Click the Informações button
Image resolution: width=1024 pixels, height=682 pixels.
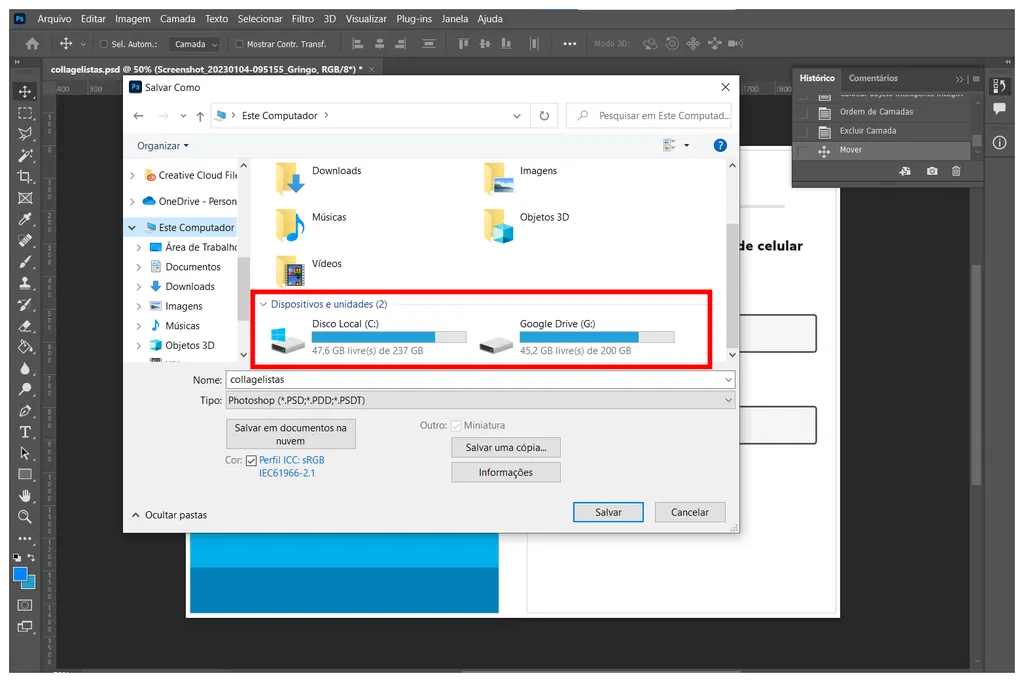tap(505, 472)
